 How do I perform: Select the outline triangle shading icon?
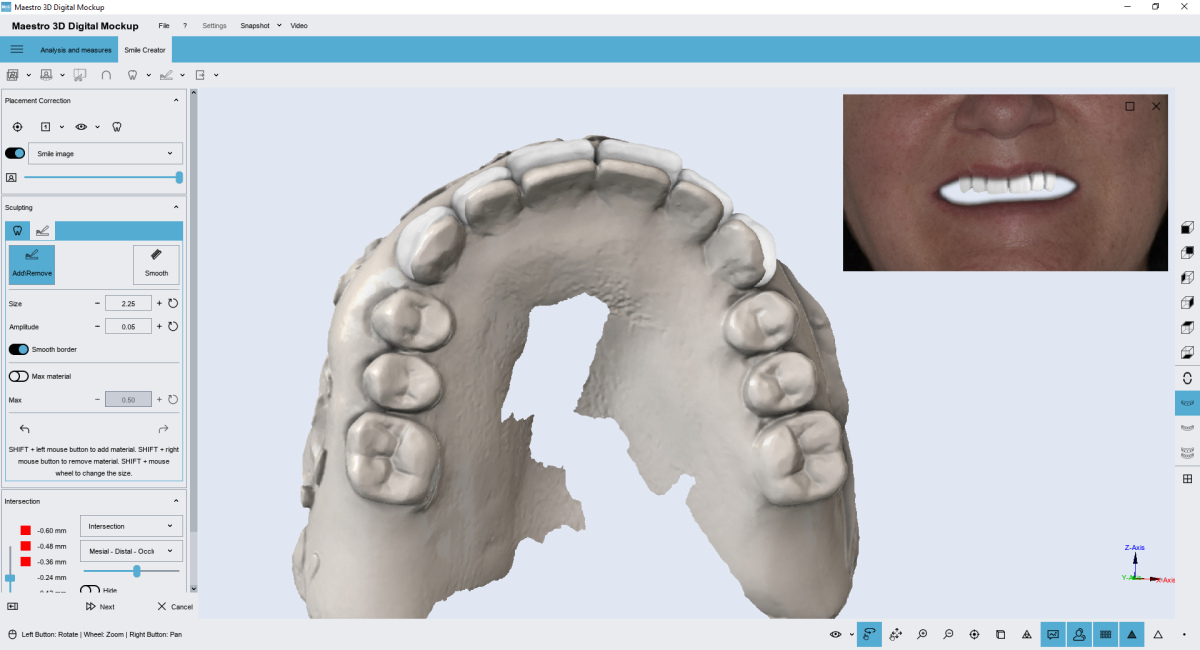tap(1158, 634)
